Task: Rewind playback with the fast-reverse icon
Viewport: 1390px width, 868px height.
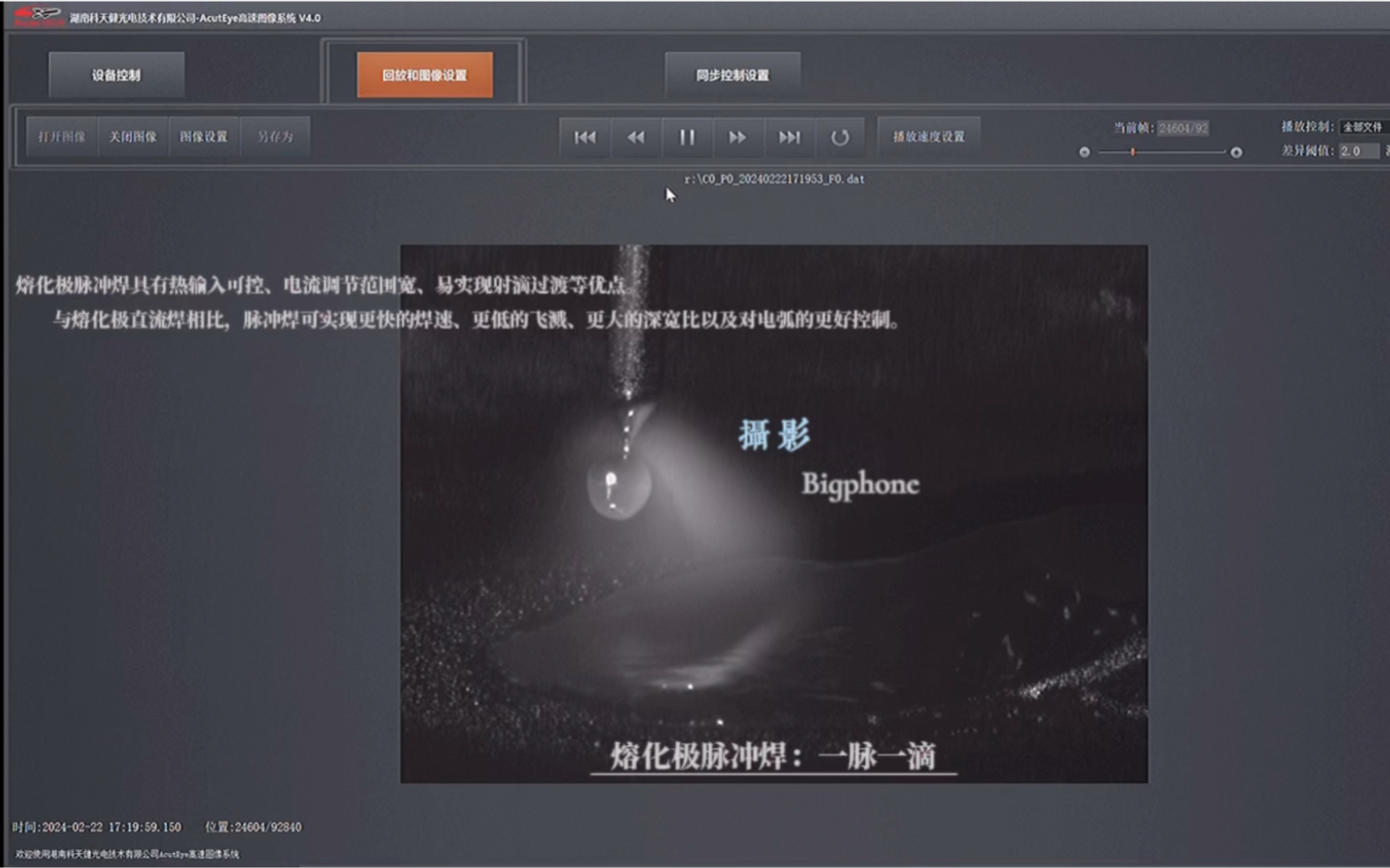Action: coord(635,136)
